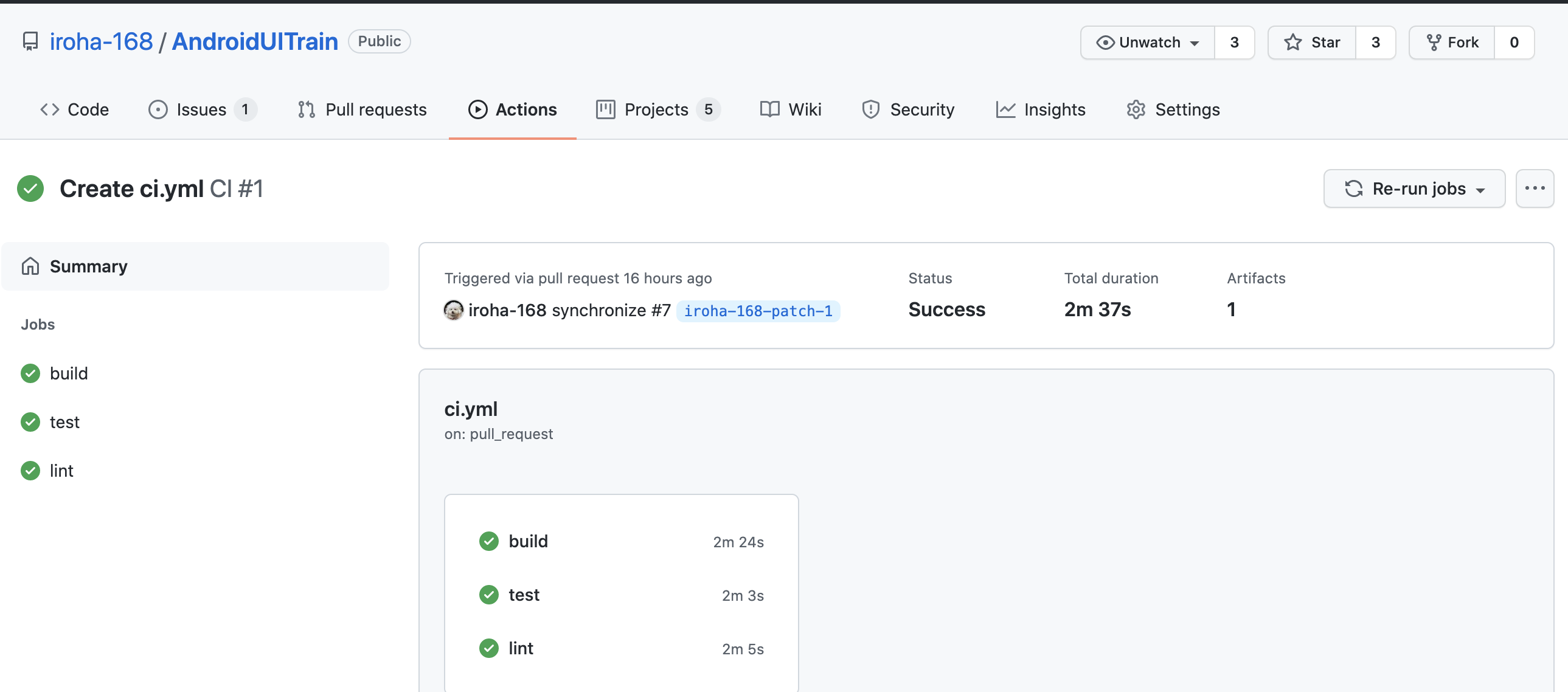
Task: Open the AndroidUITrain repository link
Action: point(254,41)
